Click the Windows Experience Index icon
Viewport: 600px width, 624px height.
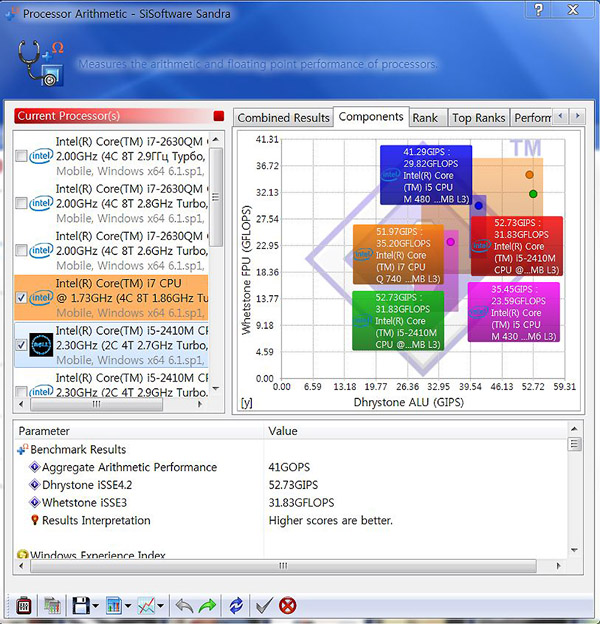23,554
